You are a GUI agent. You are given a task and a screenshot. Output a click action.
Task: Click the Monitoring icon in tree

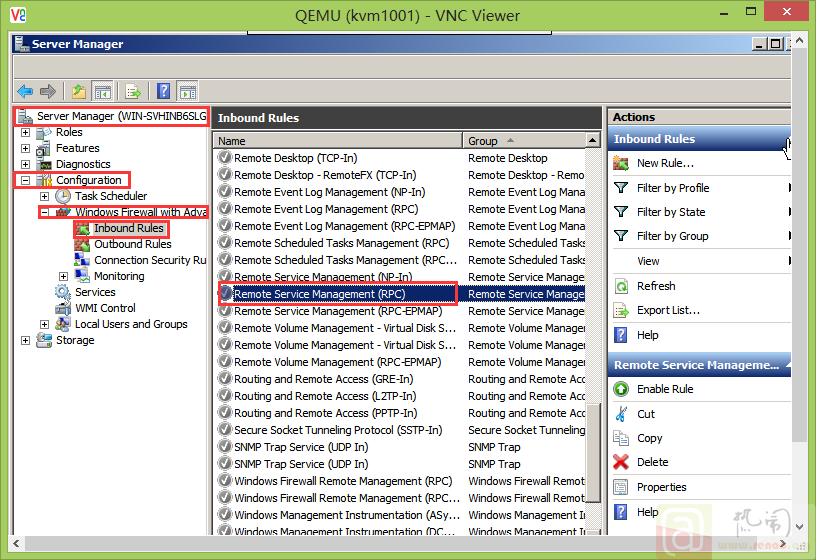point(82,276)
